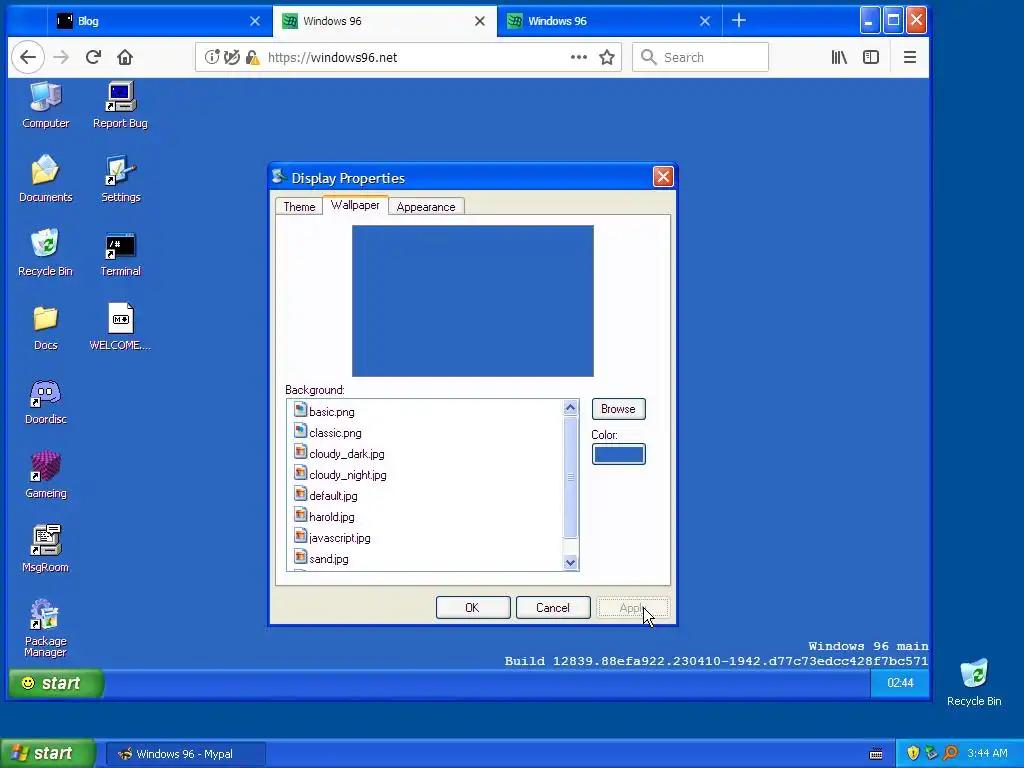Select the Wallpaper tab
The image size is (1024, 768).
click(355, 205)
